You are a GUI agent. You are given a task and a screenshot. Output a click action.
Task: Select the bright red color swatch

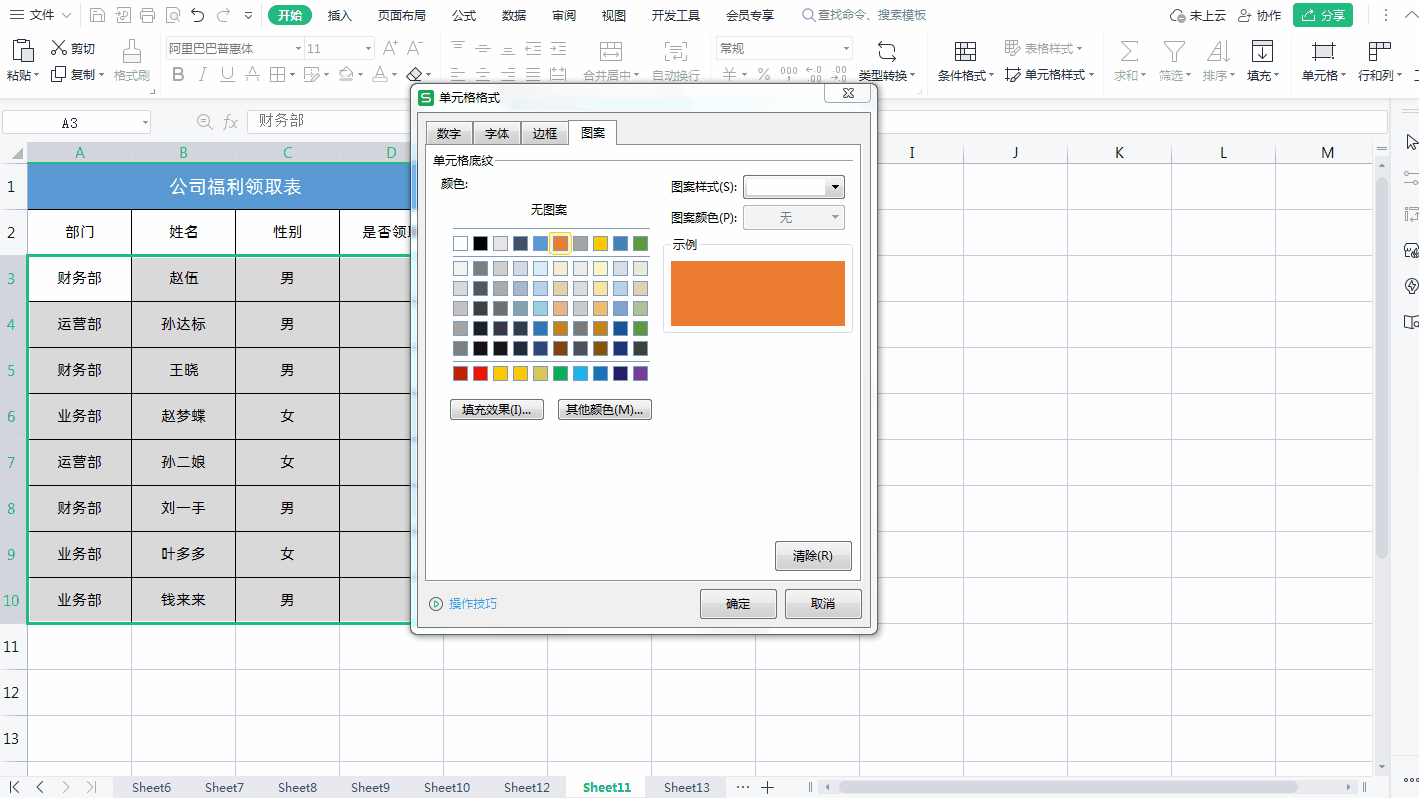[480, 373]
